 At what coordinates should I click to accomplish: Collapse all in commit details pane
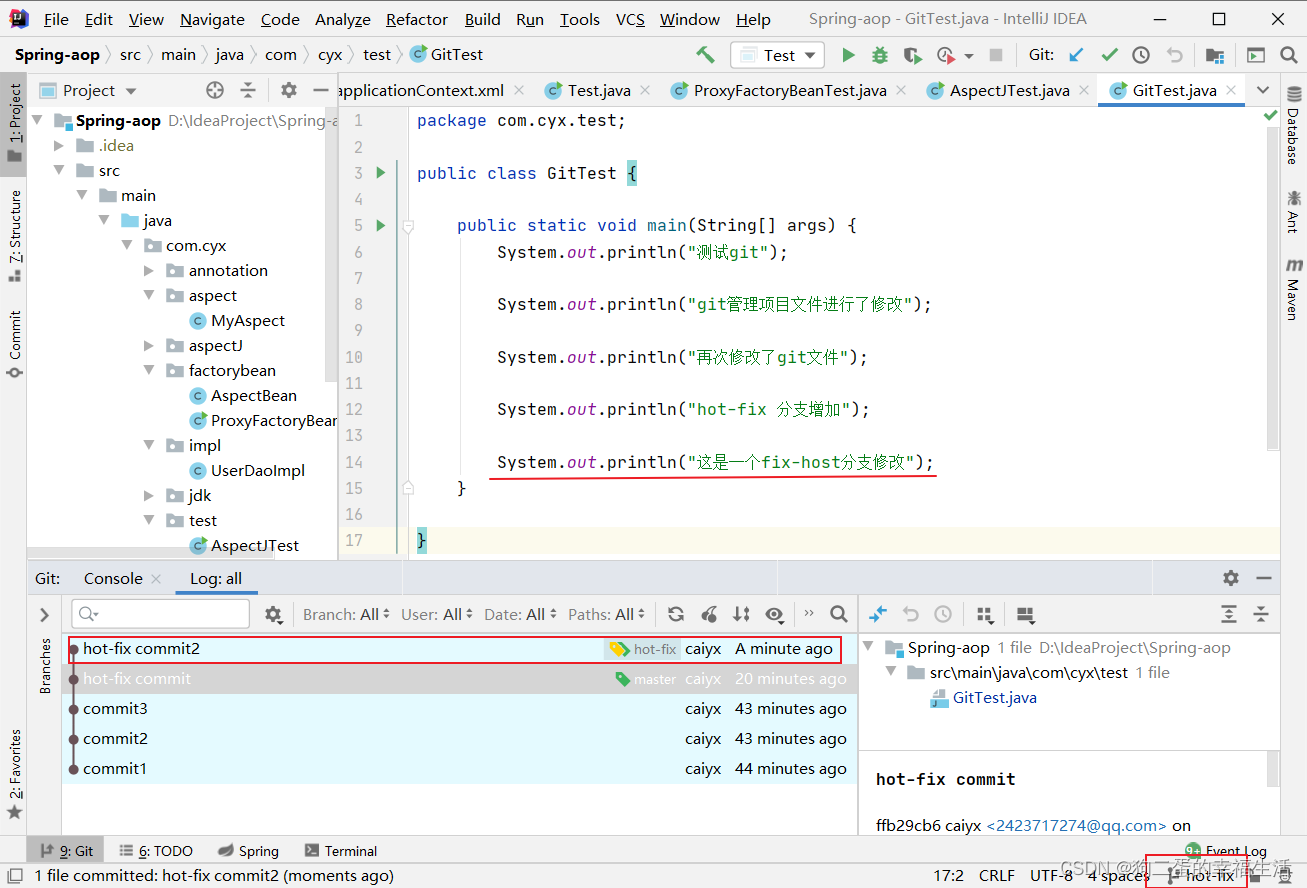[x=1261, y=614]
